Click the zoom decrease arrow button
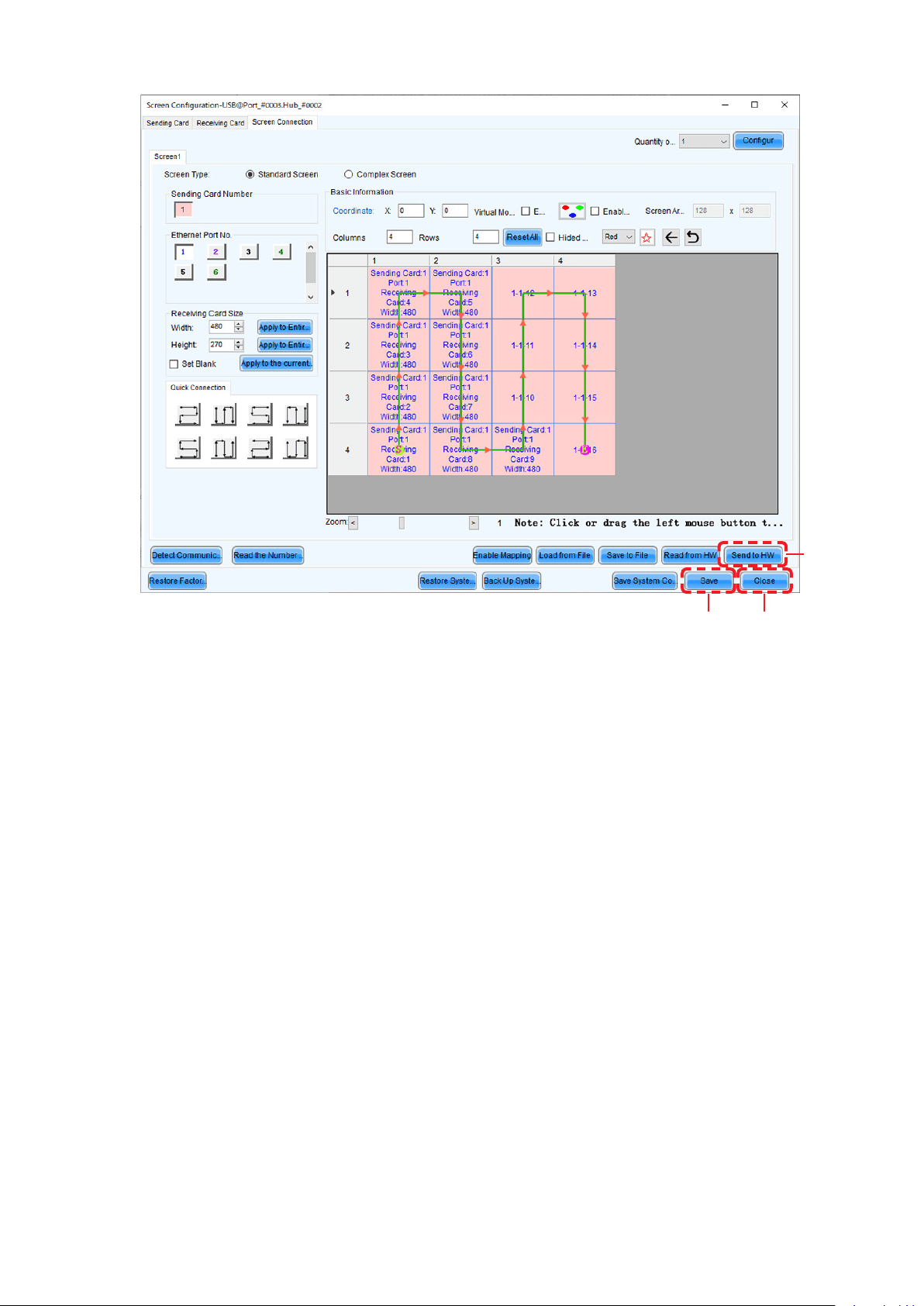The image size is (924, 1306). [x=353, y=523]
